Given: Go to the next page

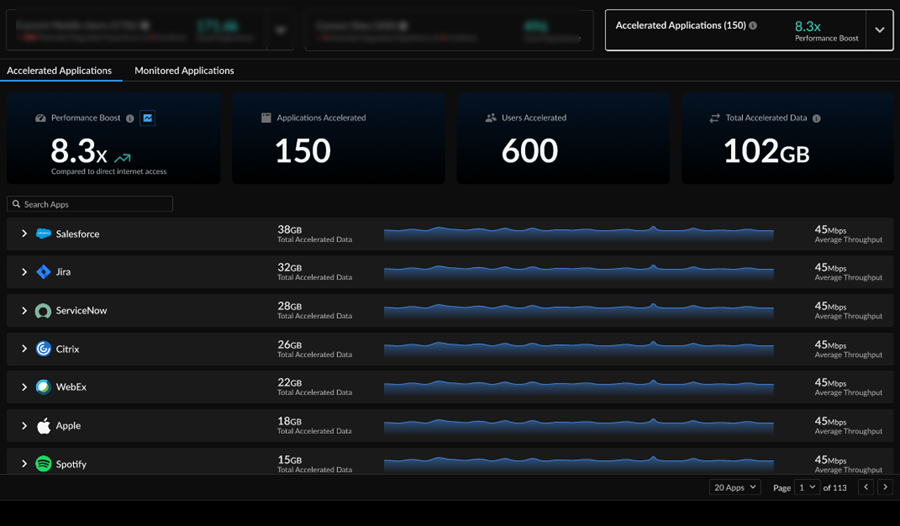Looking at the screenshot, I should (x=885, y=488).
